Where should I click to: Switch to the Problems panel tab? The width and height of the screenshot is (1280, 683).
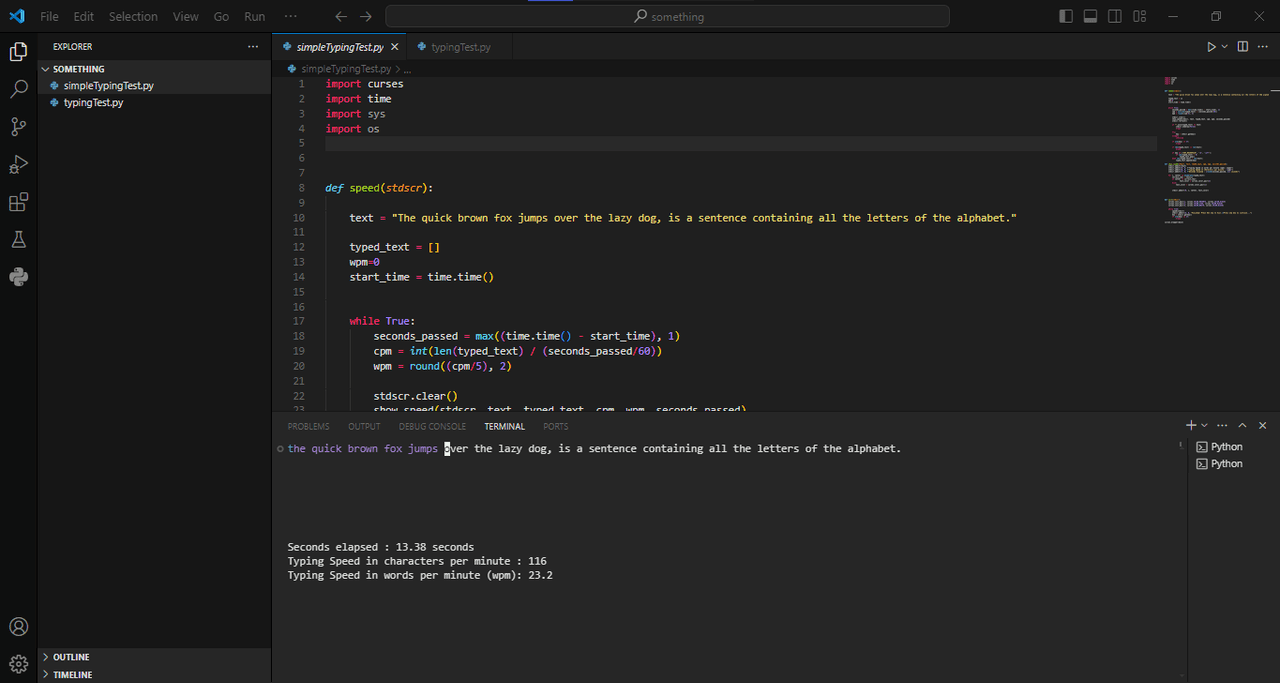308,426
